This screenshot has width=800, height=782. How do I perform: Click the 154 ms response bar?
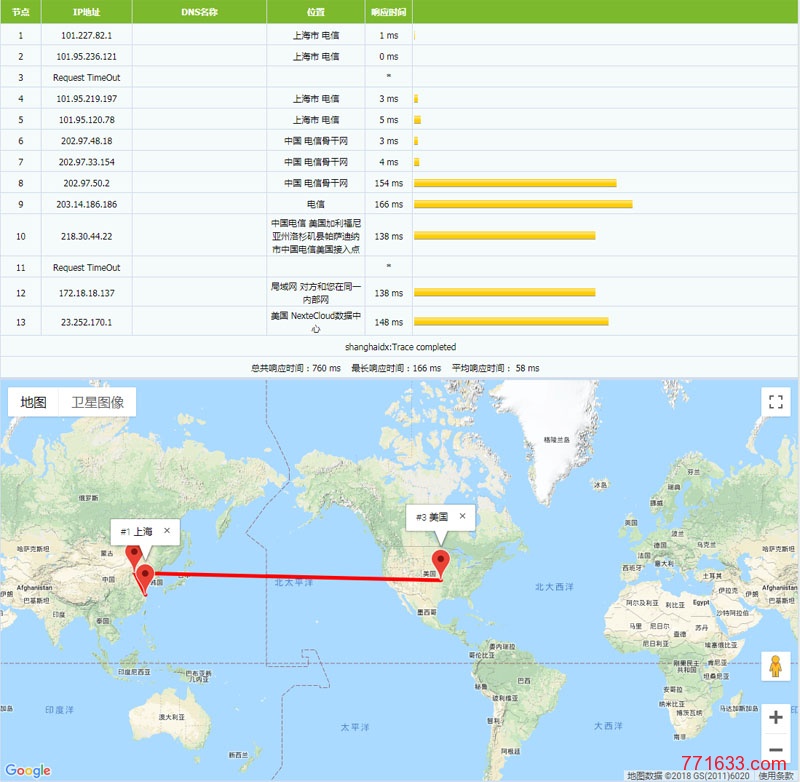(x=515, y=183)
